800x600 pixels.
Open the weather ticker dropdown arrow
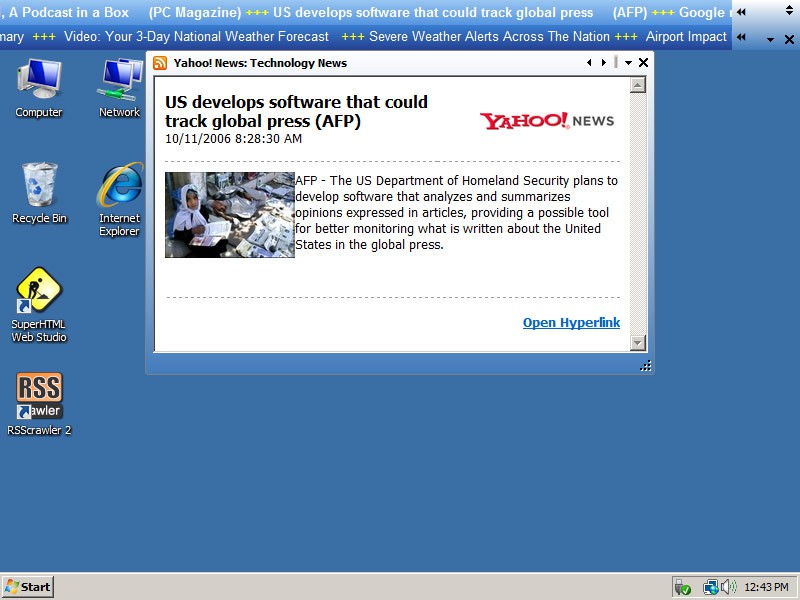[770, 39]
